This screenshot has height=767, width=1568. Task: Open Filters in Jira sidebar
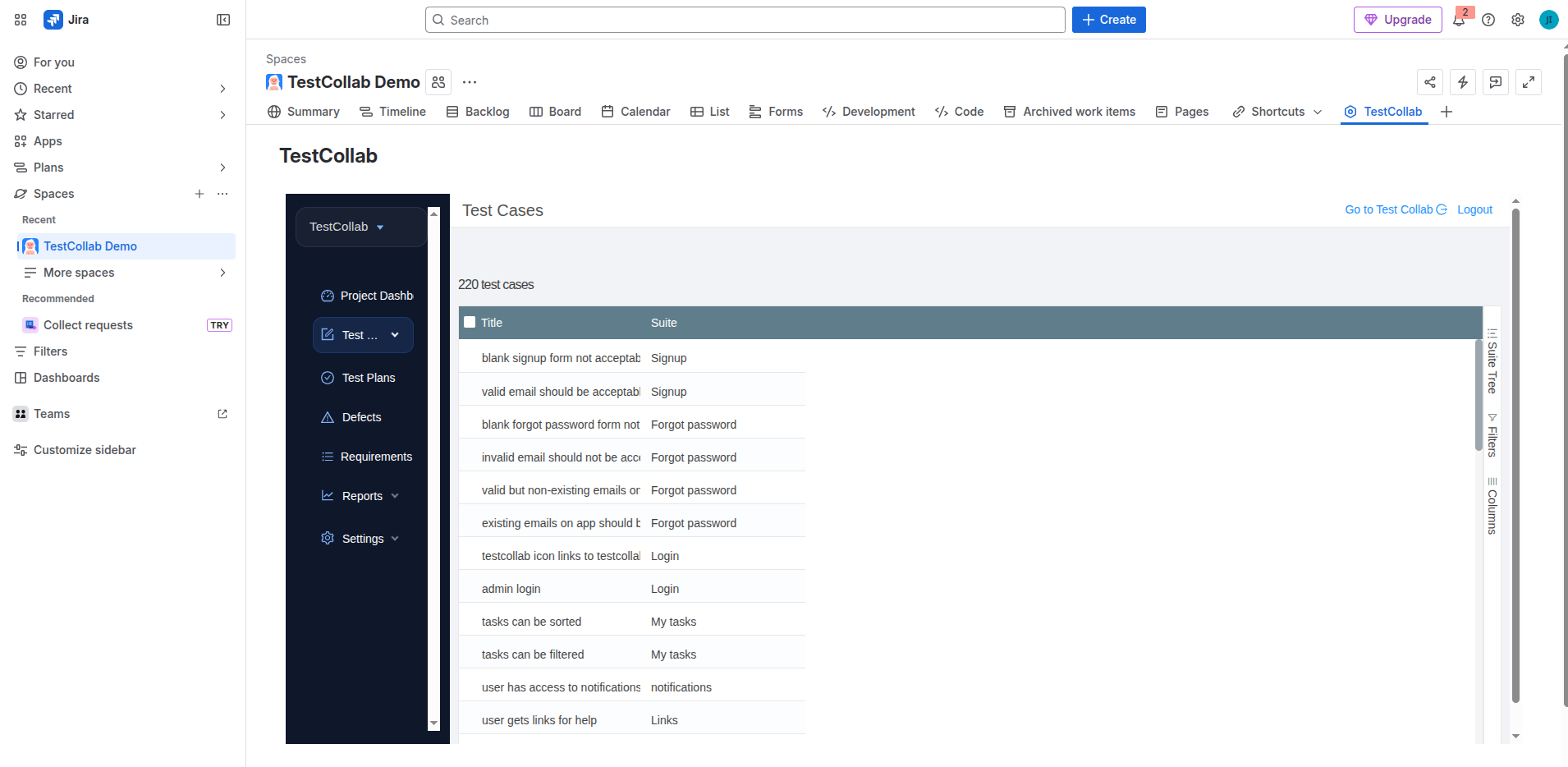[x=123, y=351]
